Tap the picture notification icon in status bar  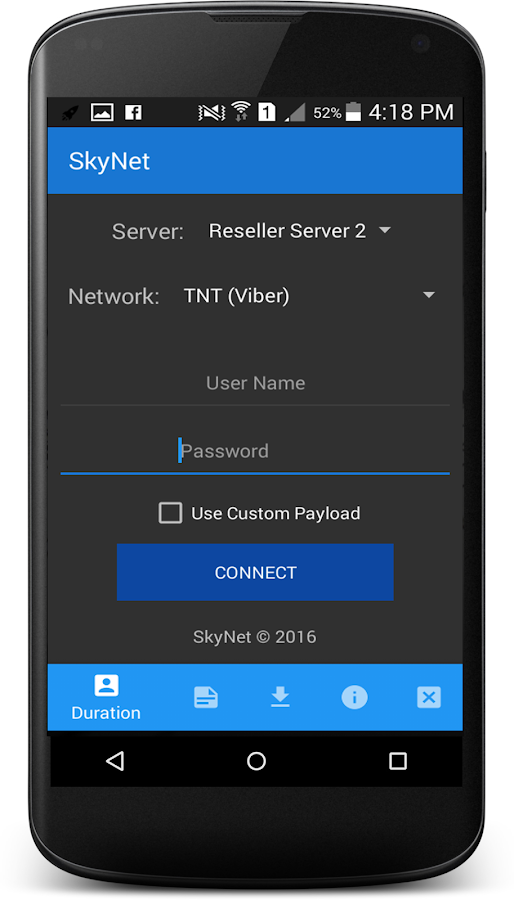(x=102, y=112)
